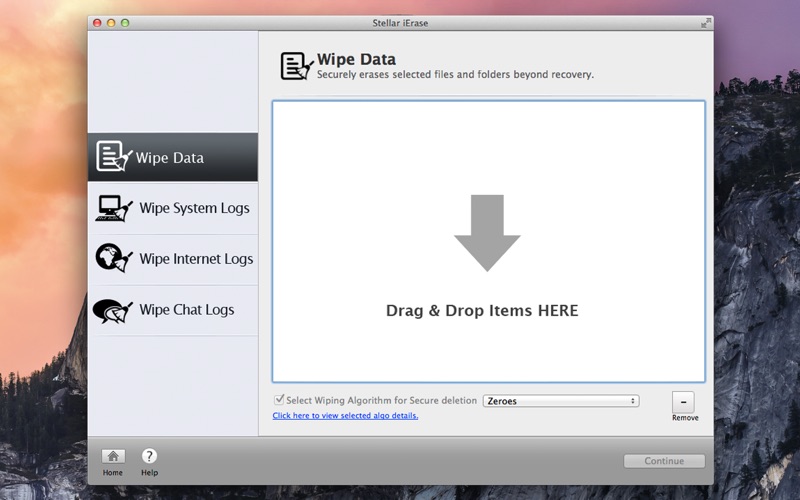Click the minus Remove button
This screenshot has height=500, width=800.
[x=683, y=402]
